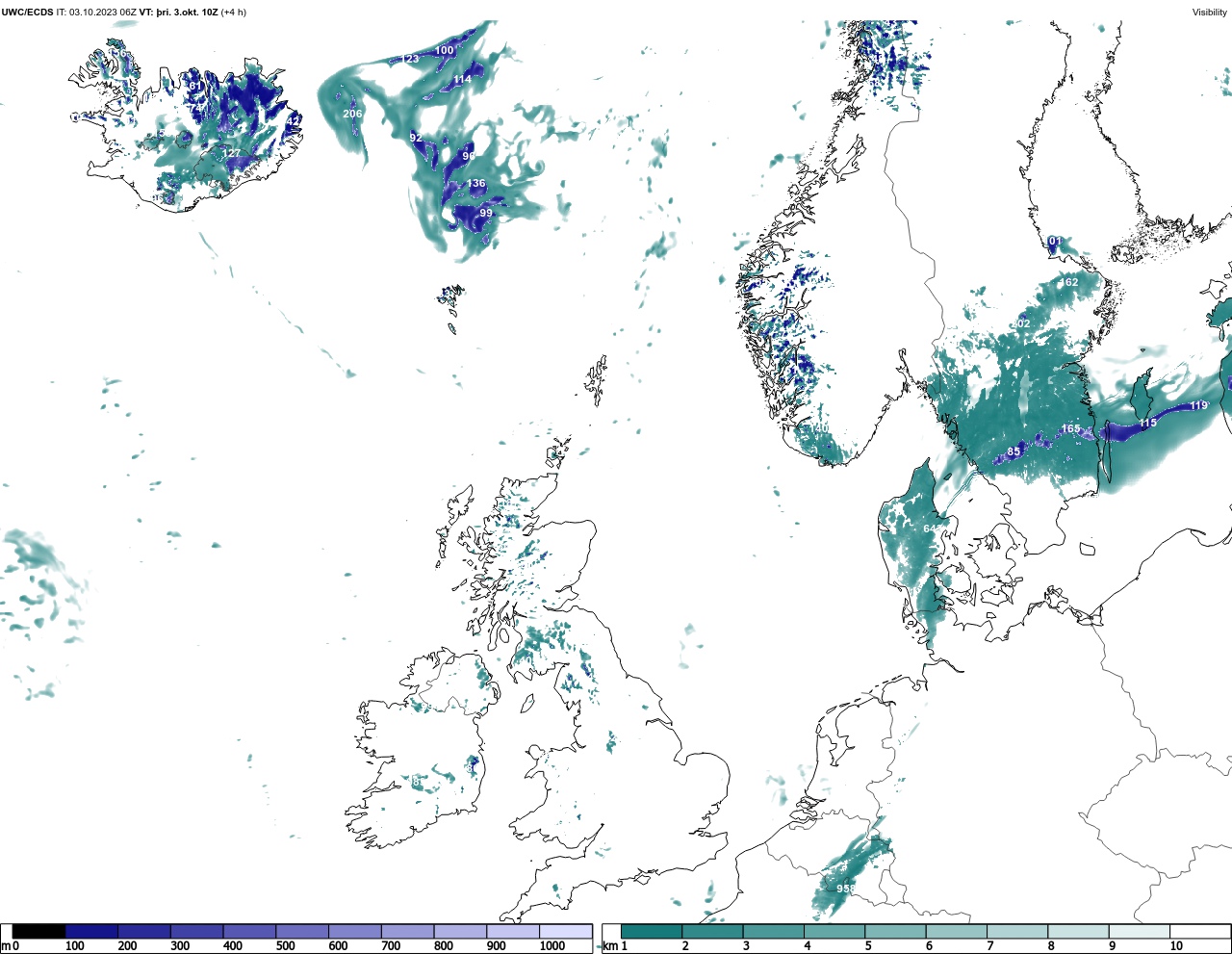The image size is (1232, 954).
Task: Select the darkest blue 100–200 m legend swatch
Action: pyautogui.click(x=91, y=932)
